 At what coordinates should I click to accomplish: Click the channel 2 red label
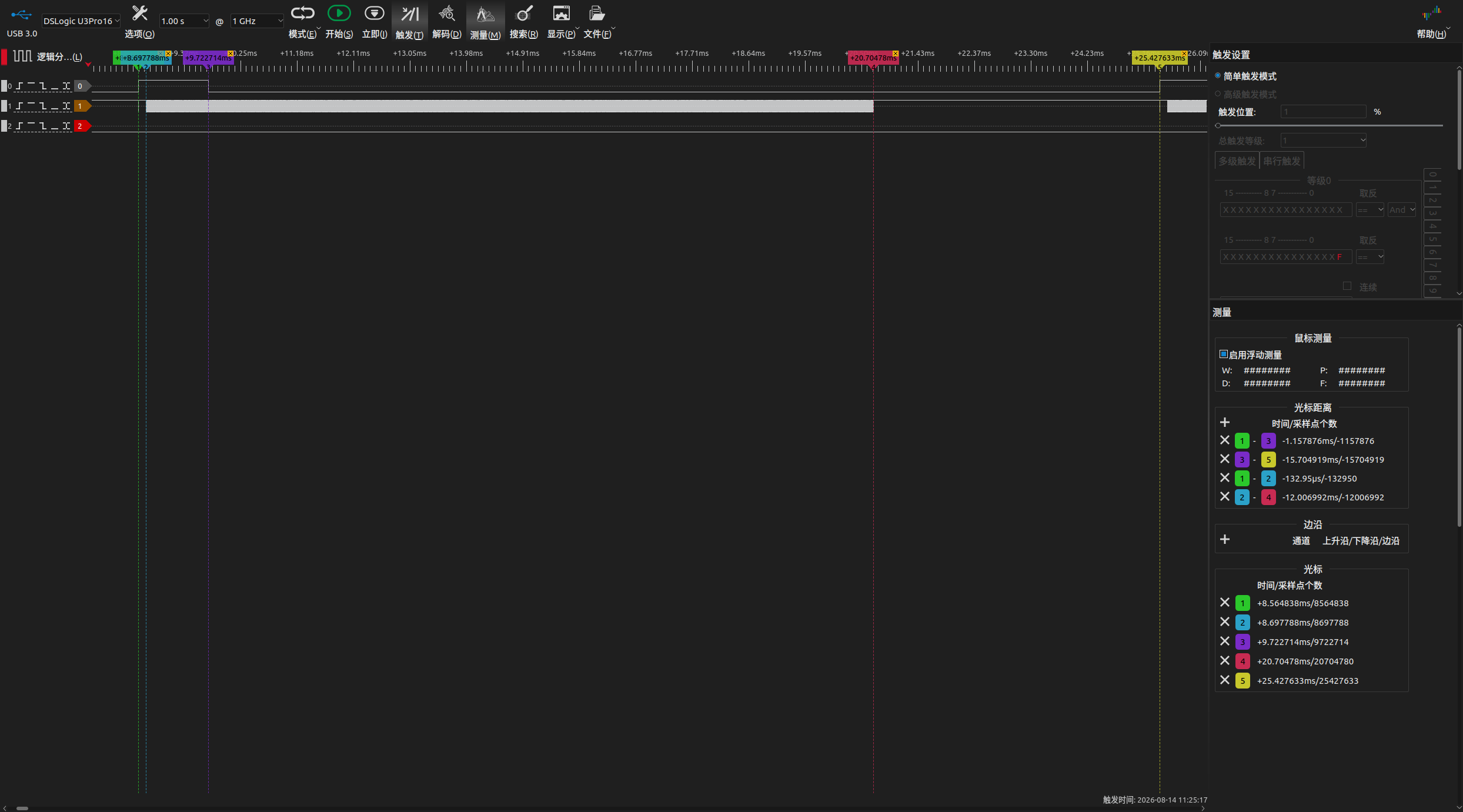(x=82, y=126)
